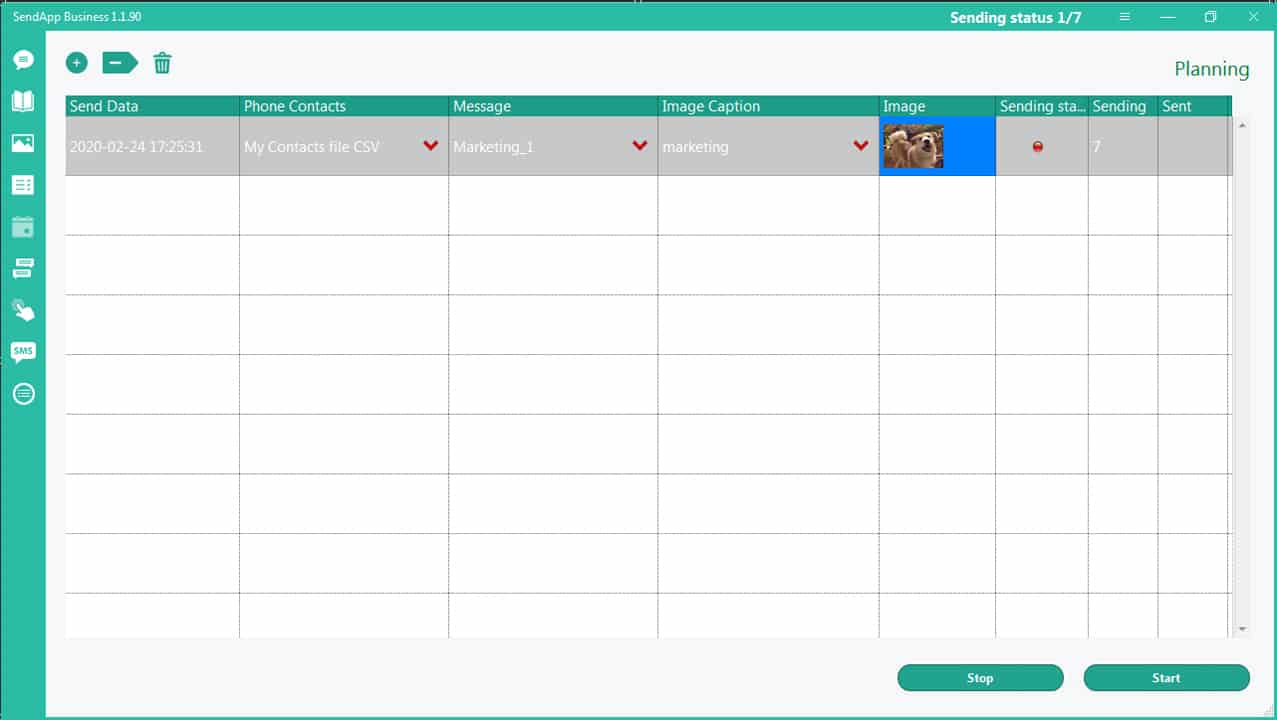Open the checklist icon in sidebar

tap(23, 185)
